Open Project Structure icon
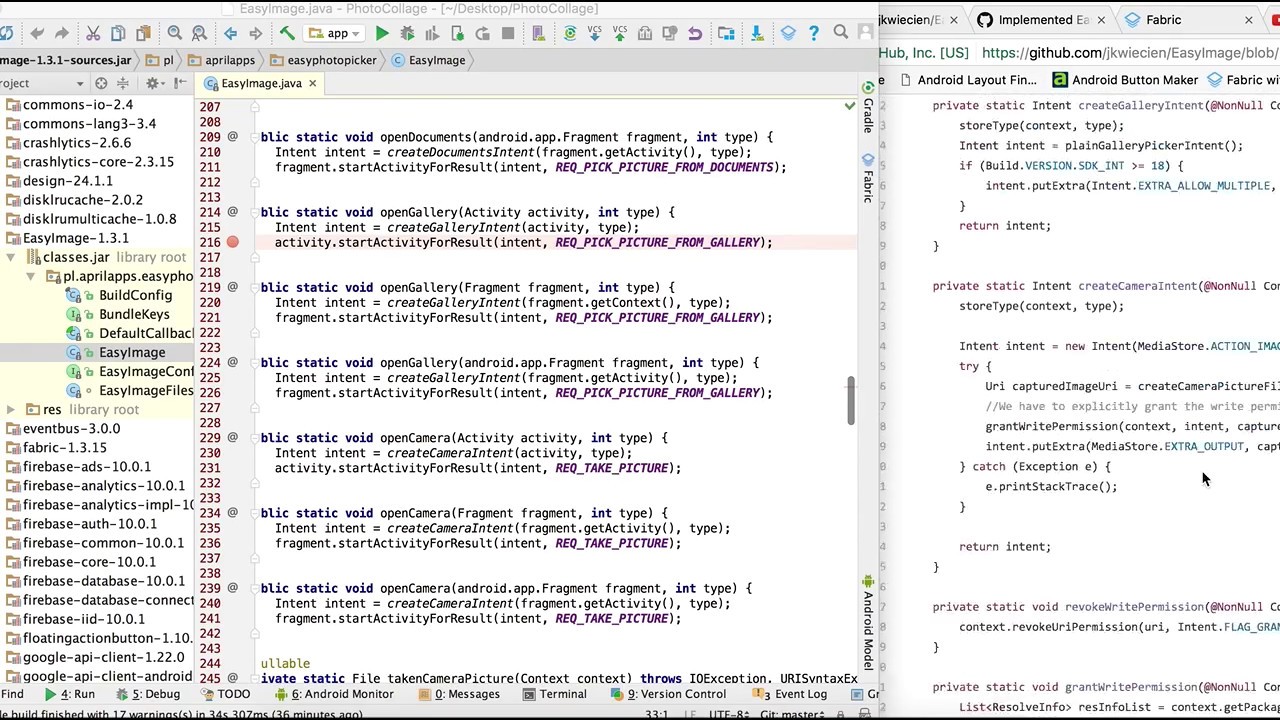Screen dimensions: 1280x720 (x=725, y=33)
